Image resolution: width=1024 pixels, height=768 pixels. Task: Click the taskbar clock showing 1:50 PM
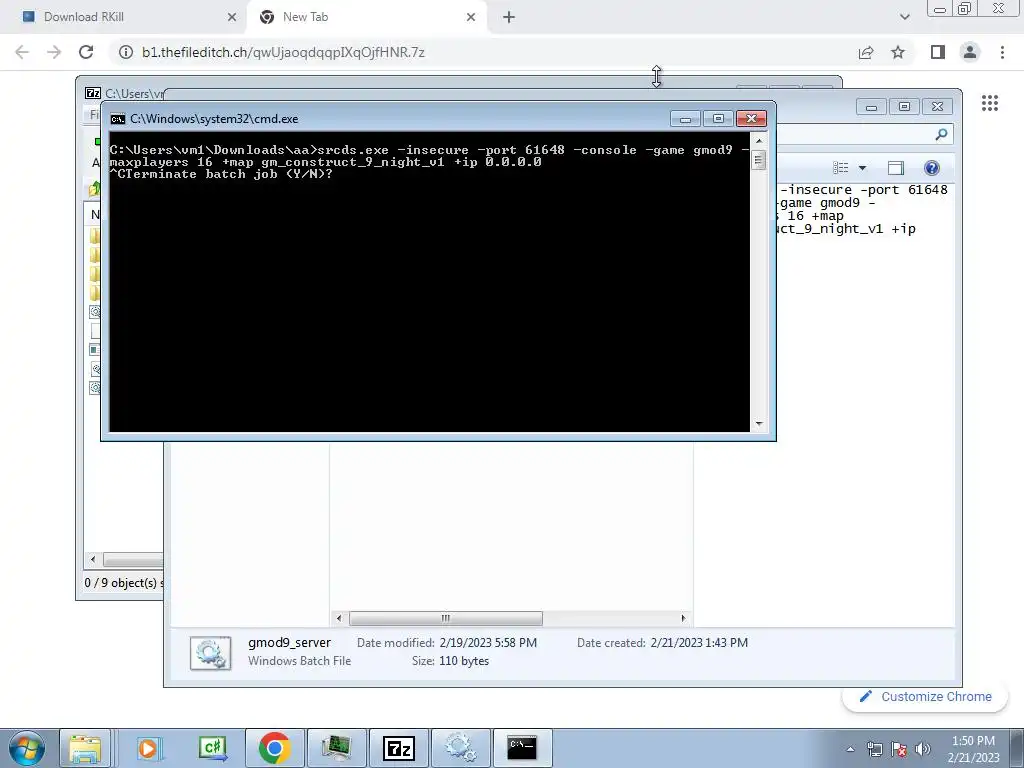pyautogui.click(x=973, y=749)
